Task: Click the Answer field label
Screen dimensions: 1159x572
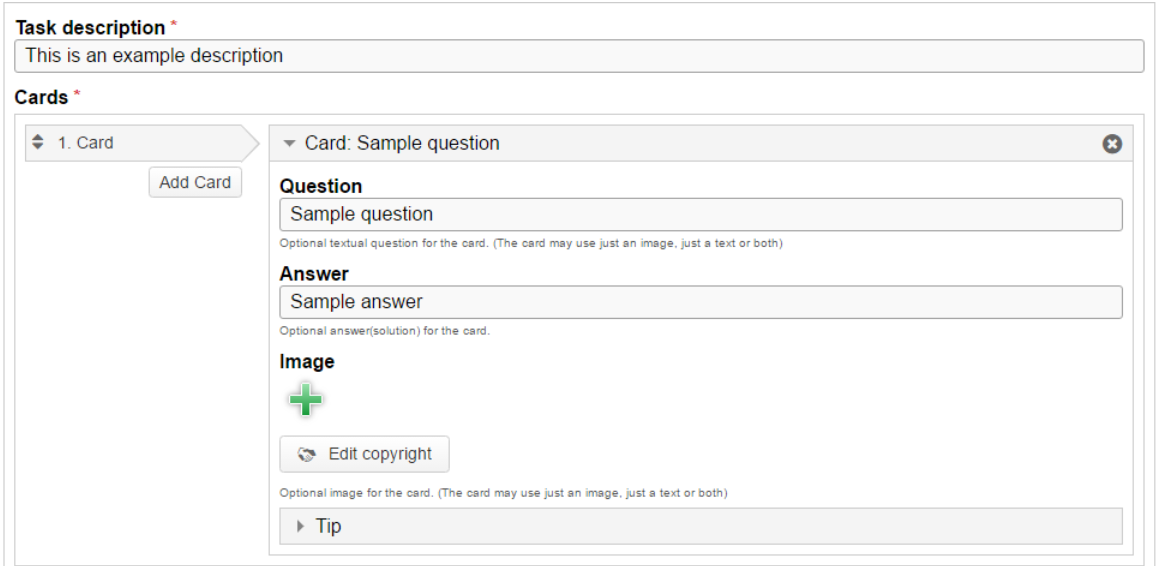Action: [314, 273]
